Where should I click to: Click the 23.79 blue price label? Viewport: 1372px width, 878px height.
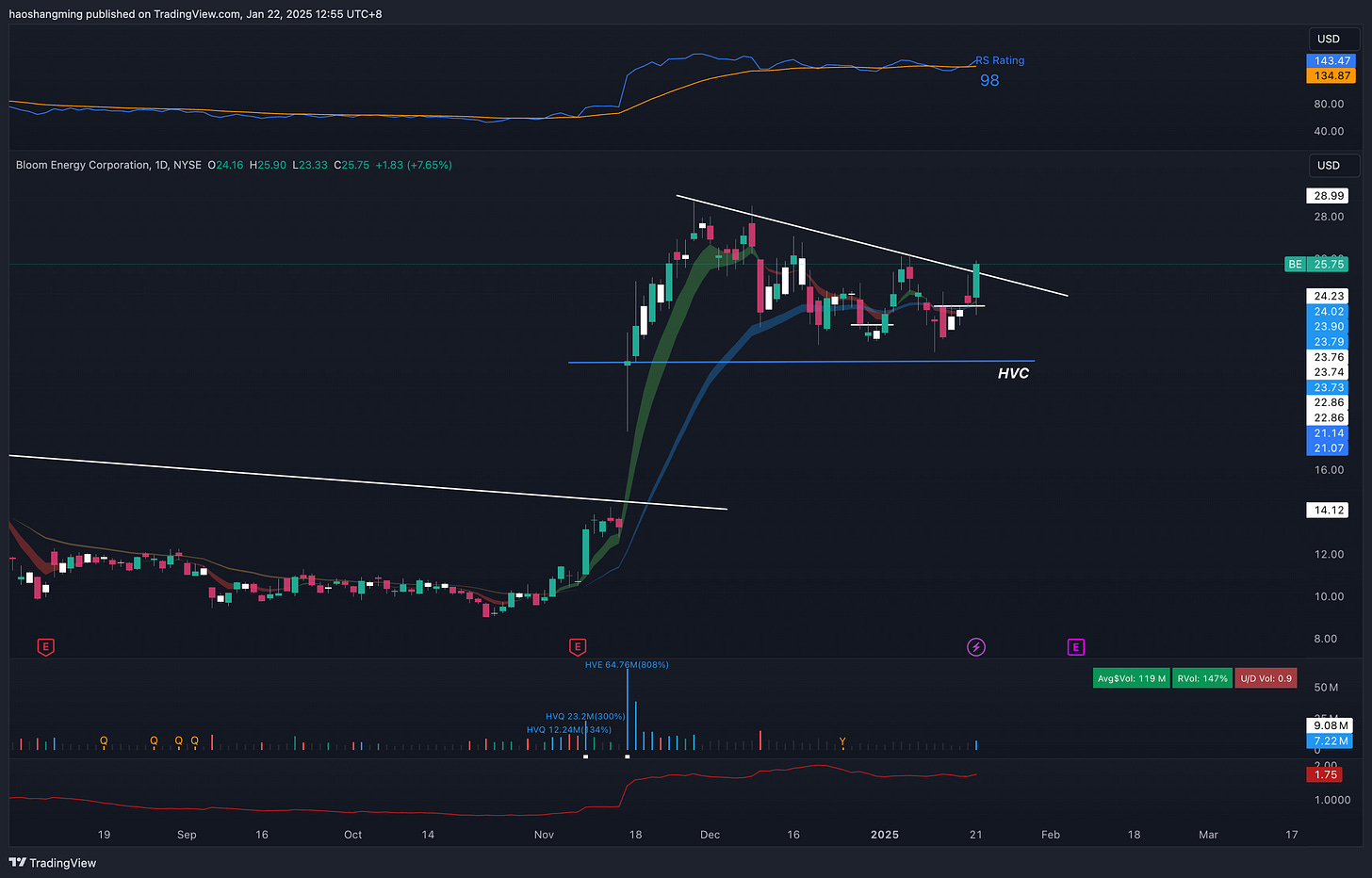[x=1329, y=342]
